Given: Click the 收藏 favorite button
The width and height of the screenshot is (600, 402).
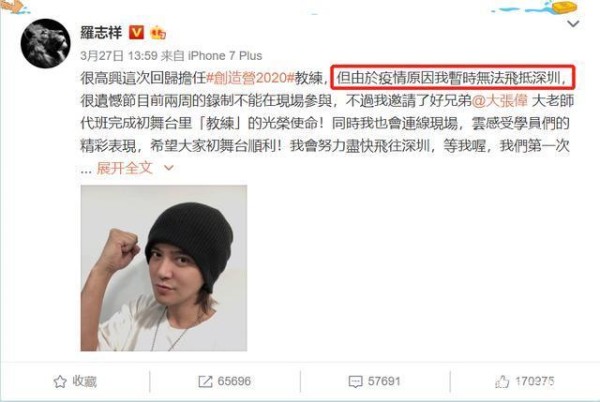Looking at the screenshot, I should (x=75, y=381).
